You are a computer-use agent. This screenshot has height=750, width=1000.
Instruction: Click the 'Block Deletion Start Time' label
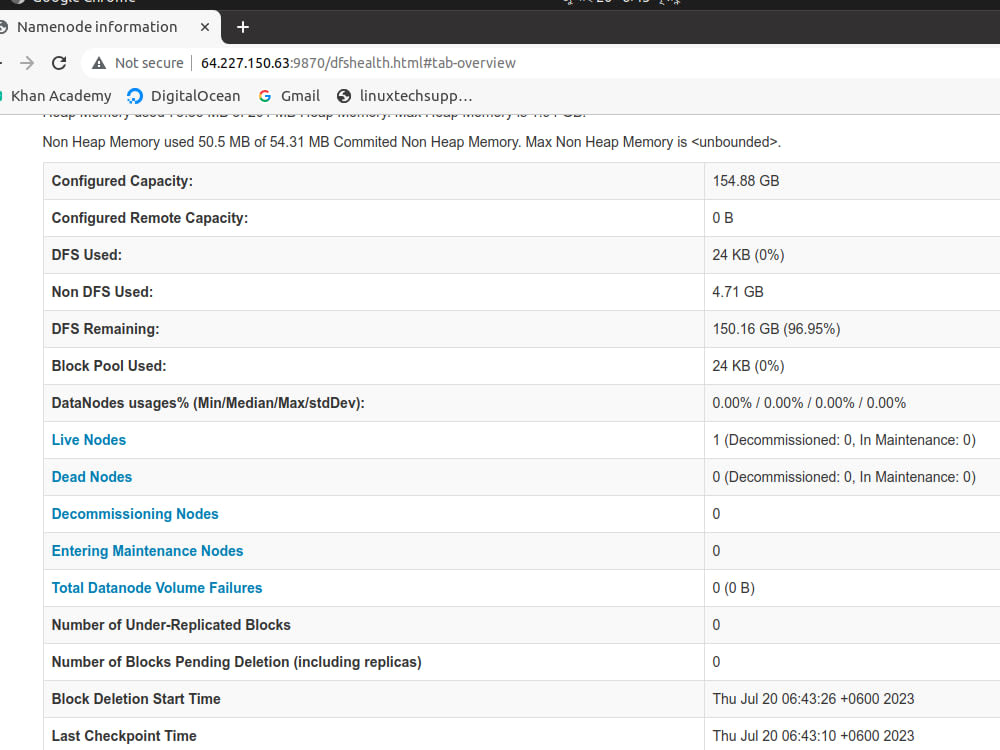pos(136,699)
